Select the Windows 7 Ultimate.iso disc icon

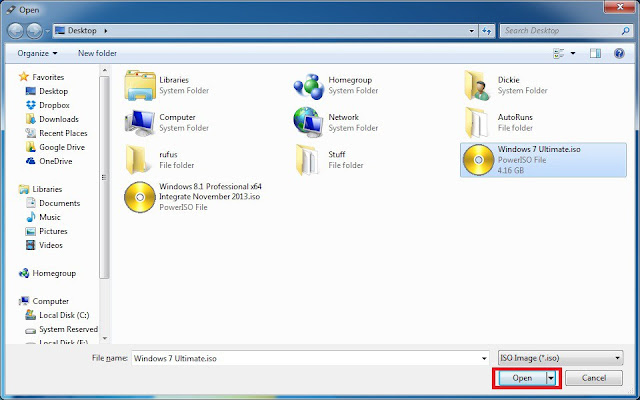pyautogui.click(x=478, y=160)
